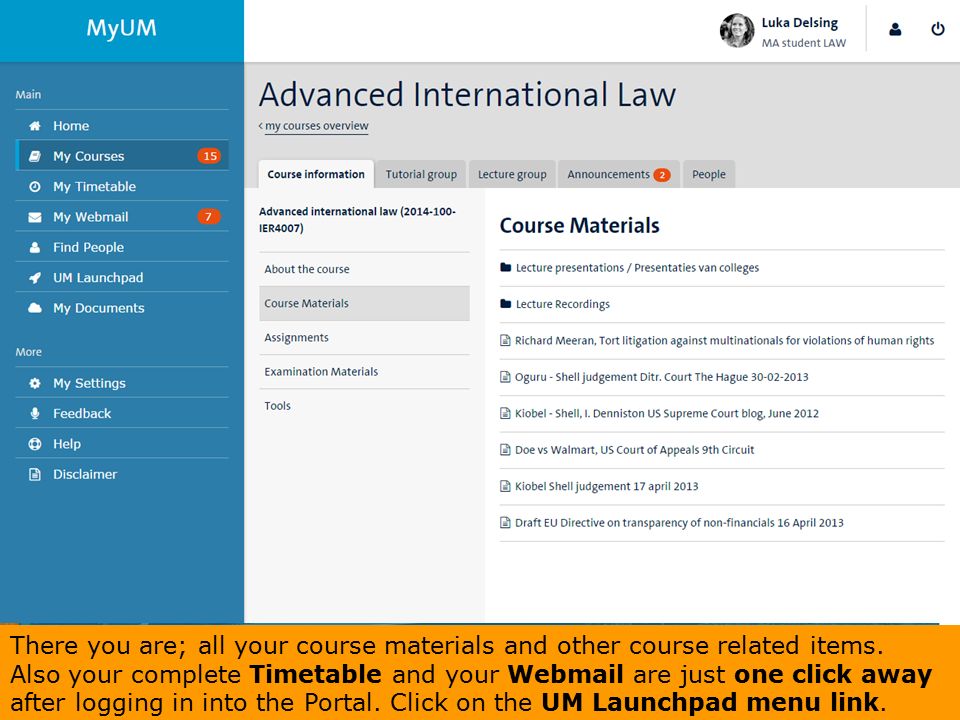The height and width of the screenshot is (720, 960).
Task: Click Disclaimer label in sidebar
Action: pyautogui.click(x=85, y=474)
